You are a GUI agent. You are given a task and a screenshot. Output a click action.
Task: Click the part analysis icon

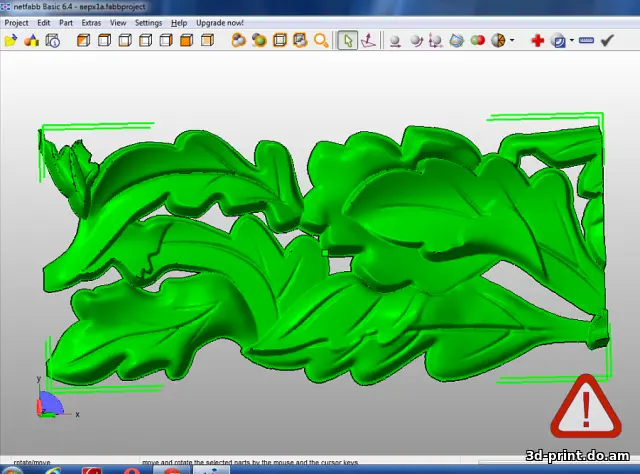coord(558,41)
